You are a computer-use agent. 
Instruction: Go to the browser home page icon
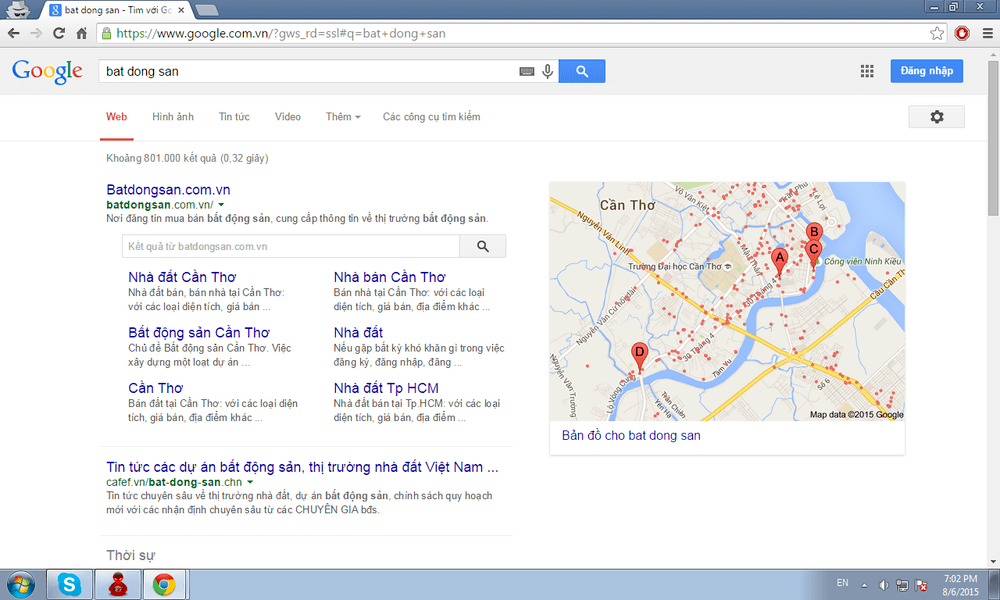pyautogui.click(x=81, y=33)
